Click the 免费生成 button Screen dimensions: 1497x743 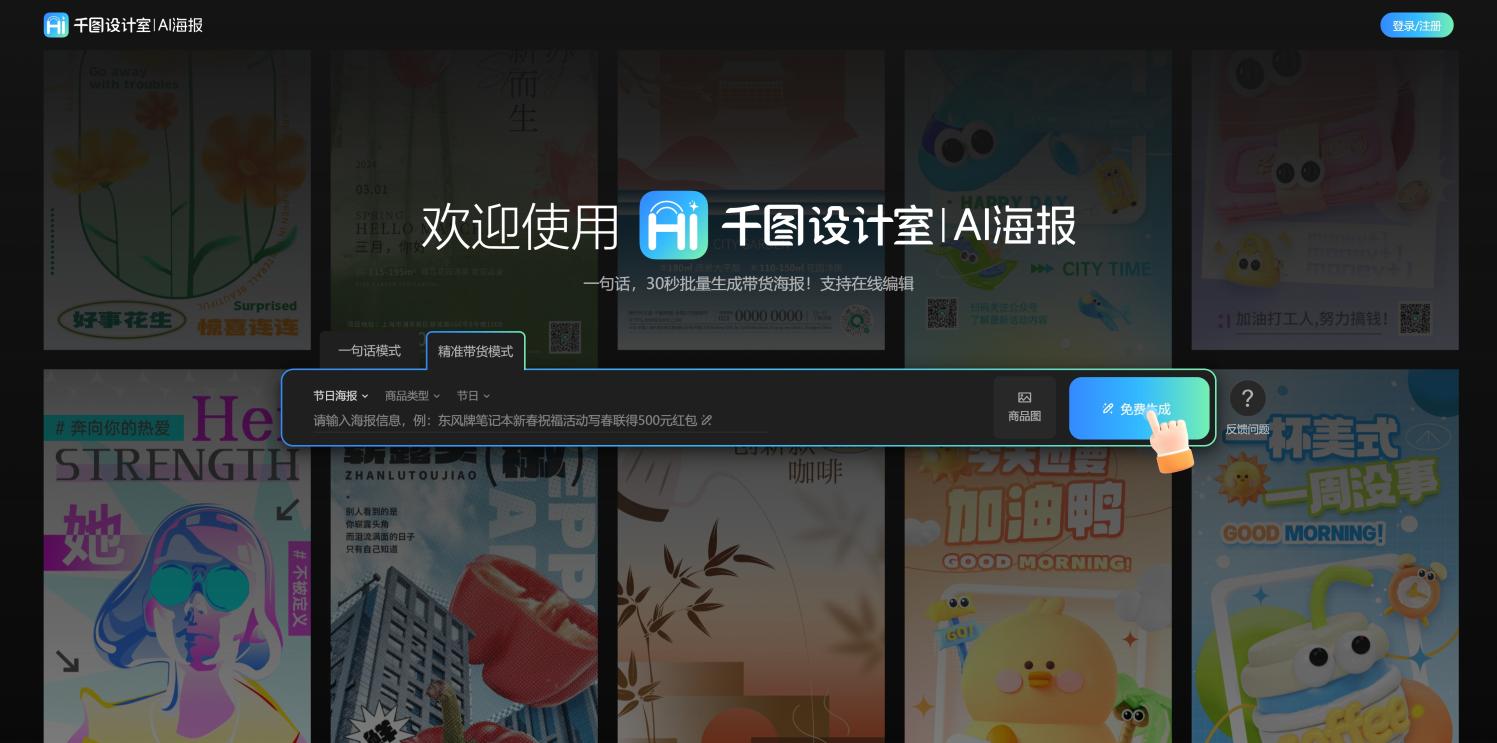pyautogui.click(x=1139, y=408)
